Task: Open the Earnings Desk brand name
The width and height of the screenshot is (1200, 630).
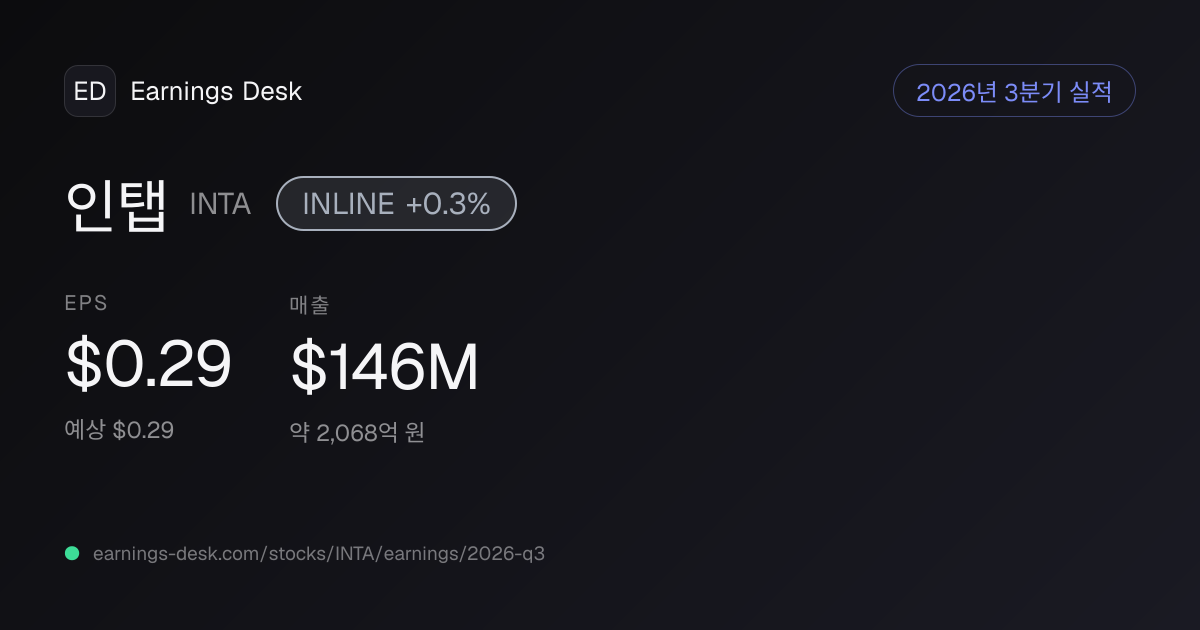Action: [x=216, y=92]
